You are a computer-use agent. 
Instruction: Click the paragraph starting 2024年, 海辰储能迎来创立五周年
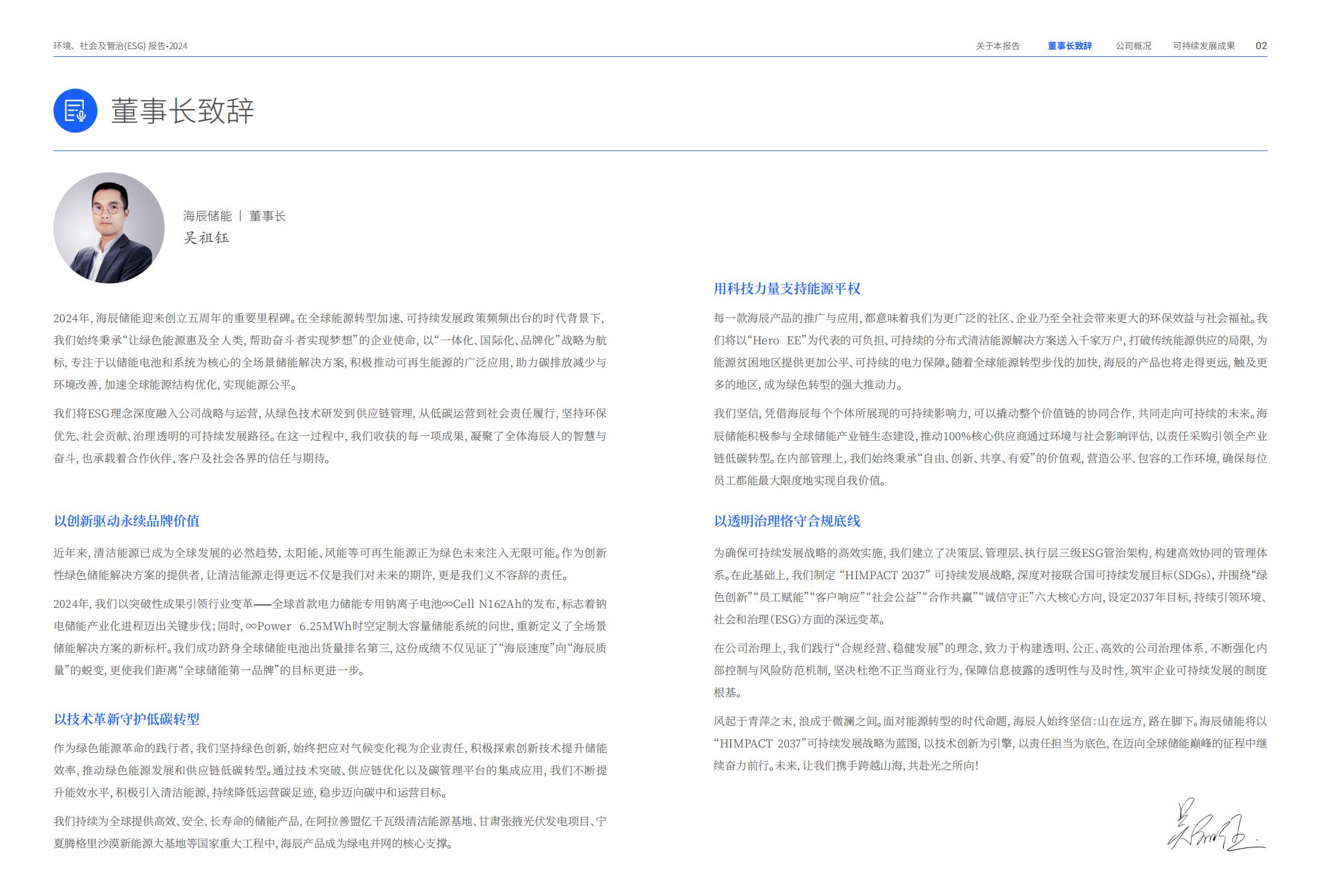pos(330,352)
